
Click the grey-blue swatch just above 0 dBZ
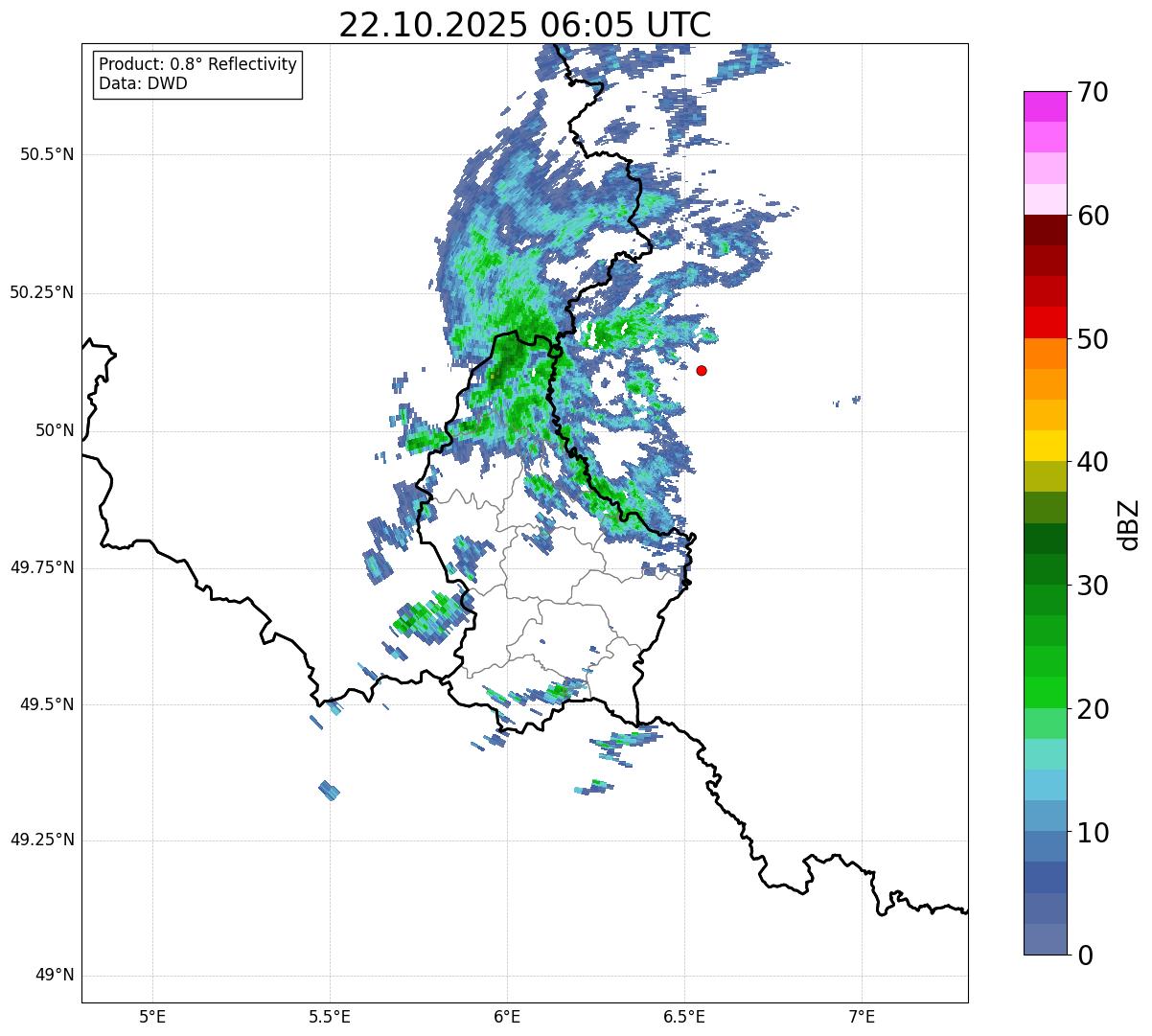coord(1045,939)
